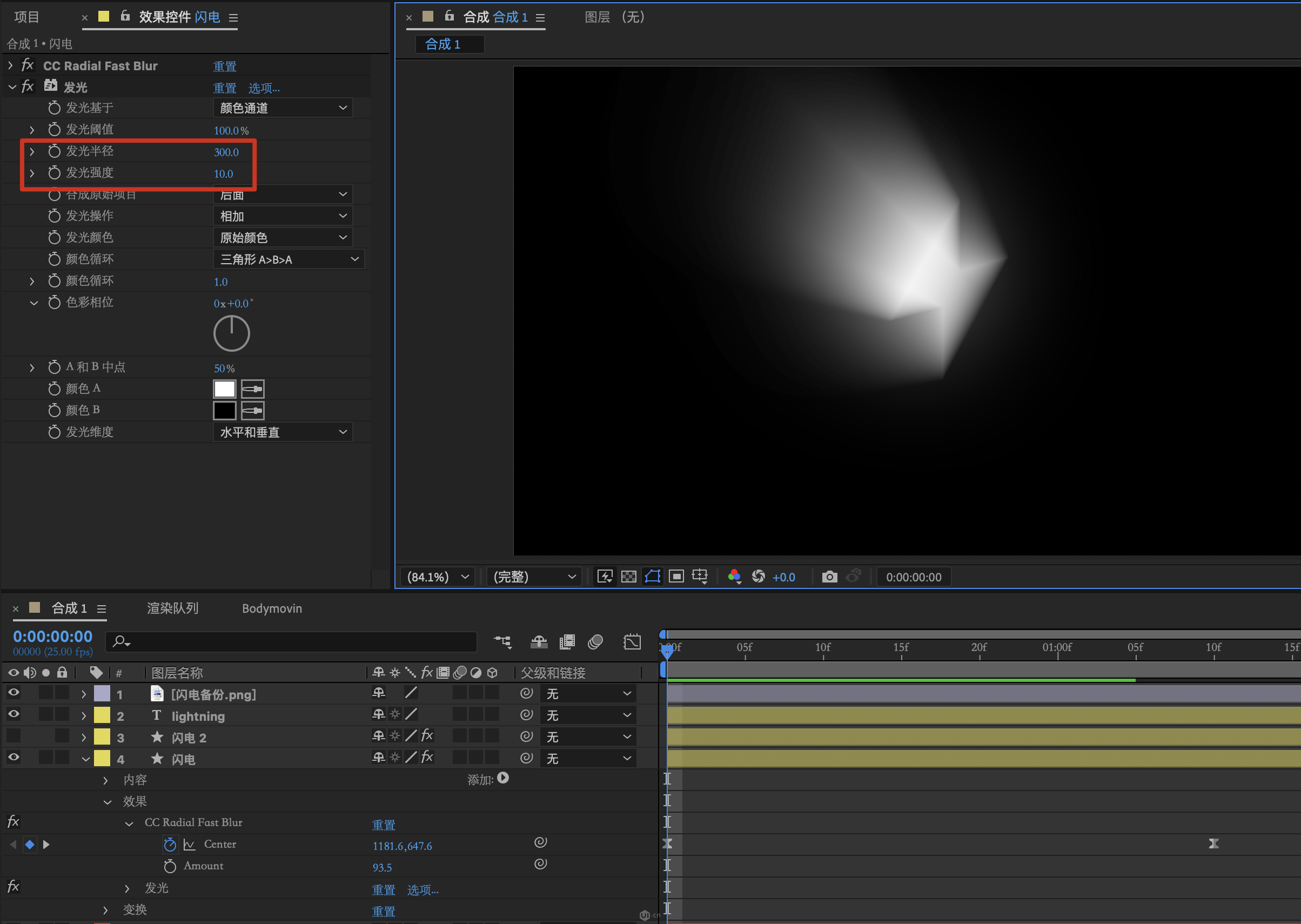Enable motion blur icon in timeline header
The height and width of the screenshot is (924, 1301).
(595, 642)
